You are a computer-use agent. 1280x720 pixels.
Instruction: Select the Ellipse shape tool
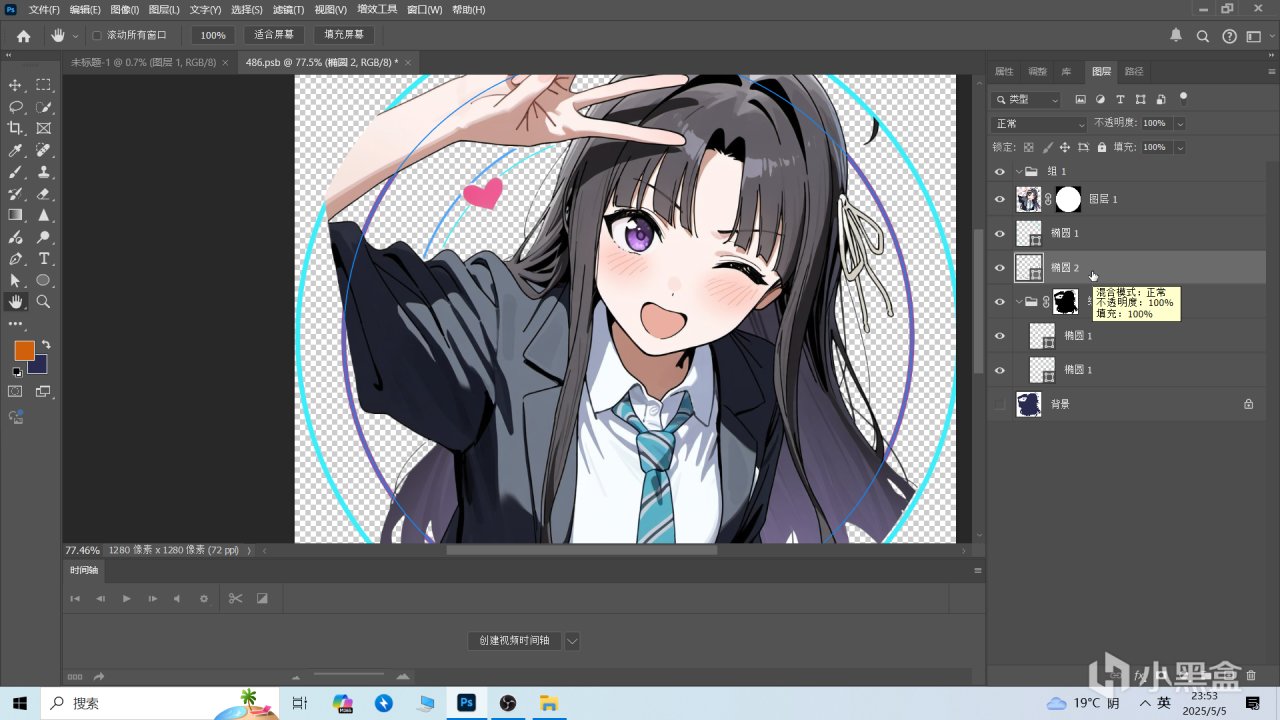[x=44, y=280]
